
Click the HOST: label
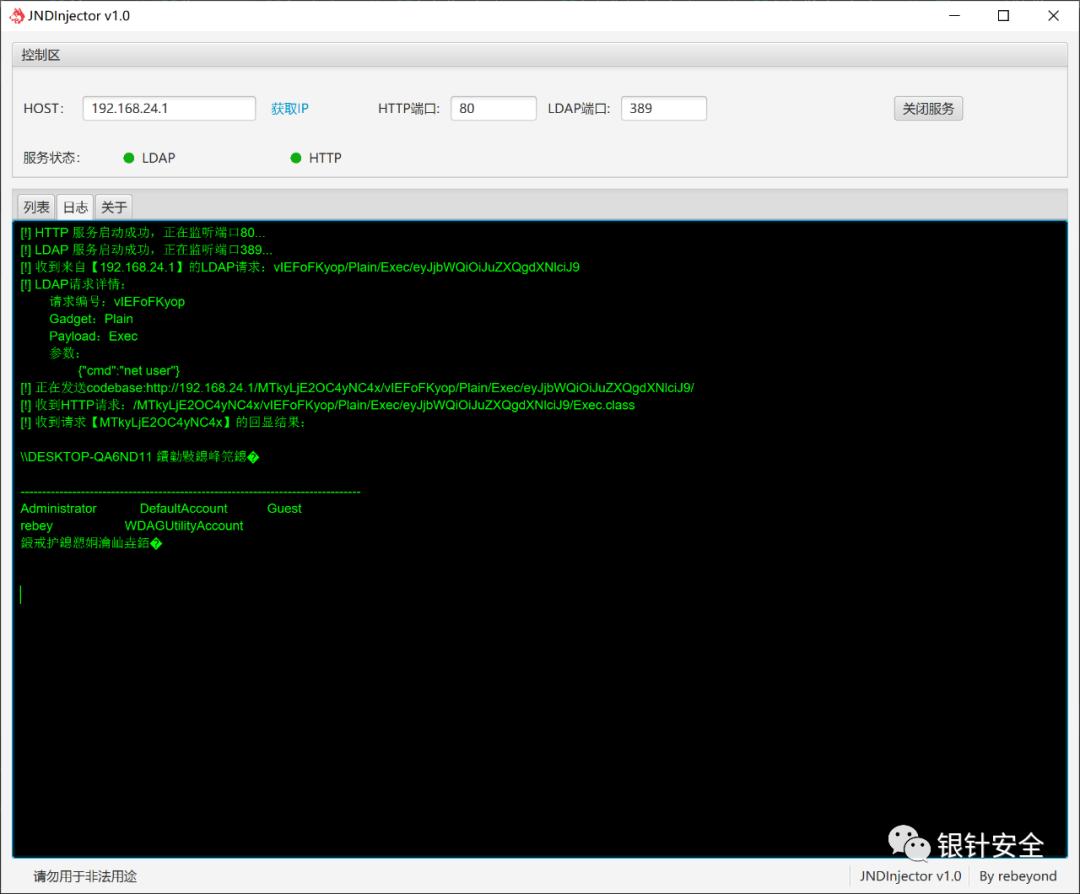point(43,108)
